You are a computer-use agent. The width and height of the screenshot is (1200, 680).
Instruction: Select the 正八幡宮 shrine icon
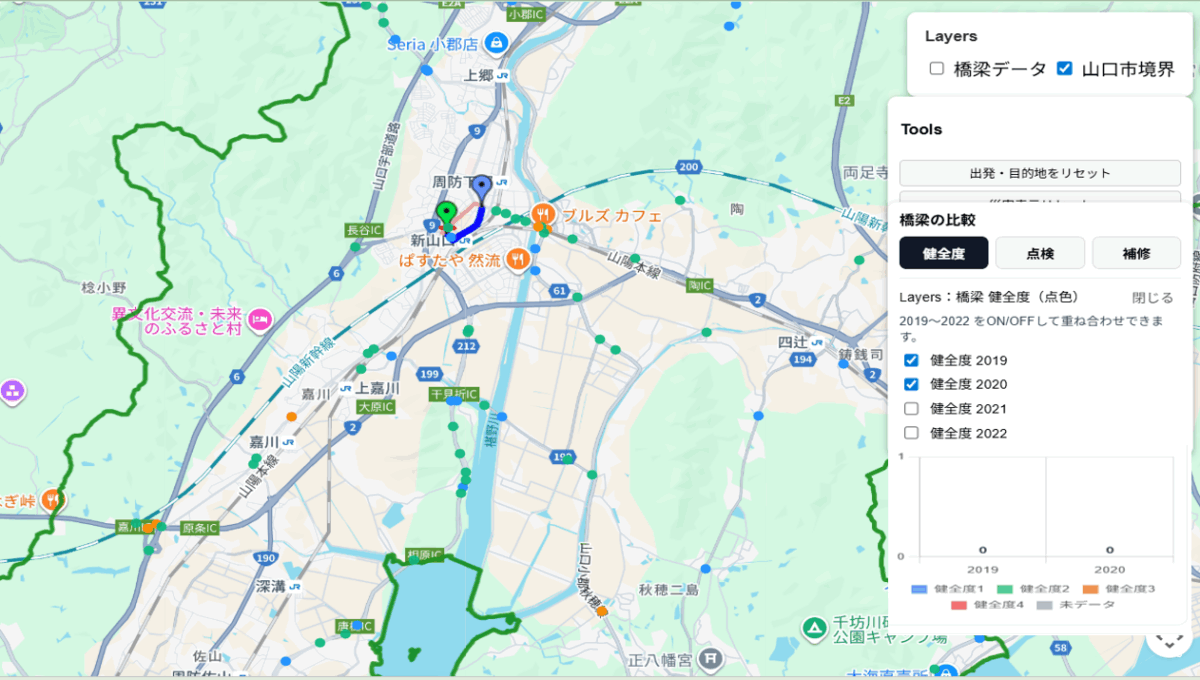(x=709, y=658)
